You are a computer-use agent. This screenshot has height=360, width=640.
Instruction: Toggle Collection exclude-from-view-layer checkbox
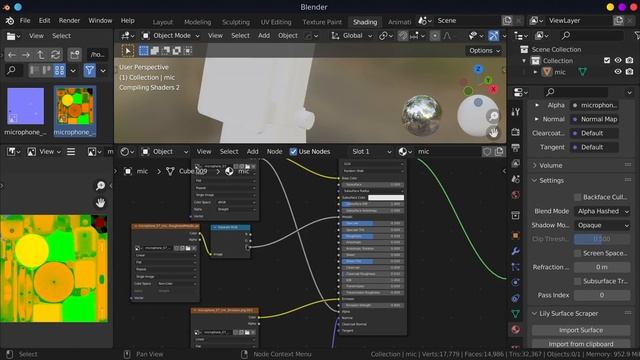coord(607,60)
